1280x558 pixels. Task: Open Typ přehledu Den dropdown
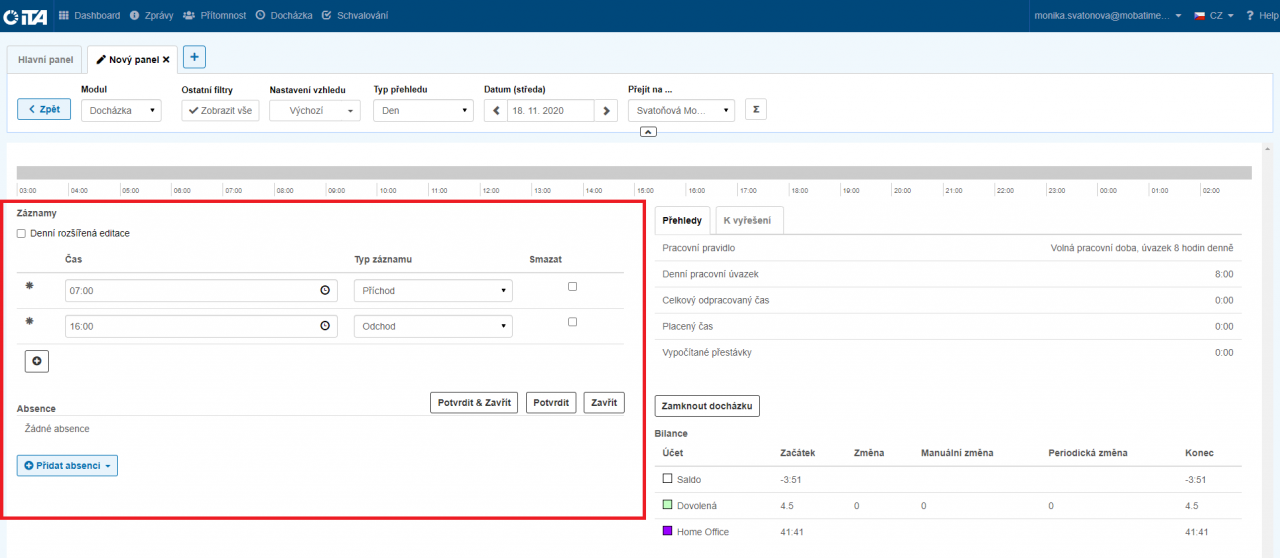[x=423, y=111]
